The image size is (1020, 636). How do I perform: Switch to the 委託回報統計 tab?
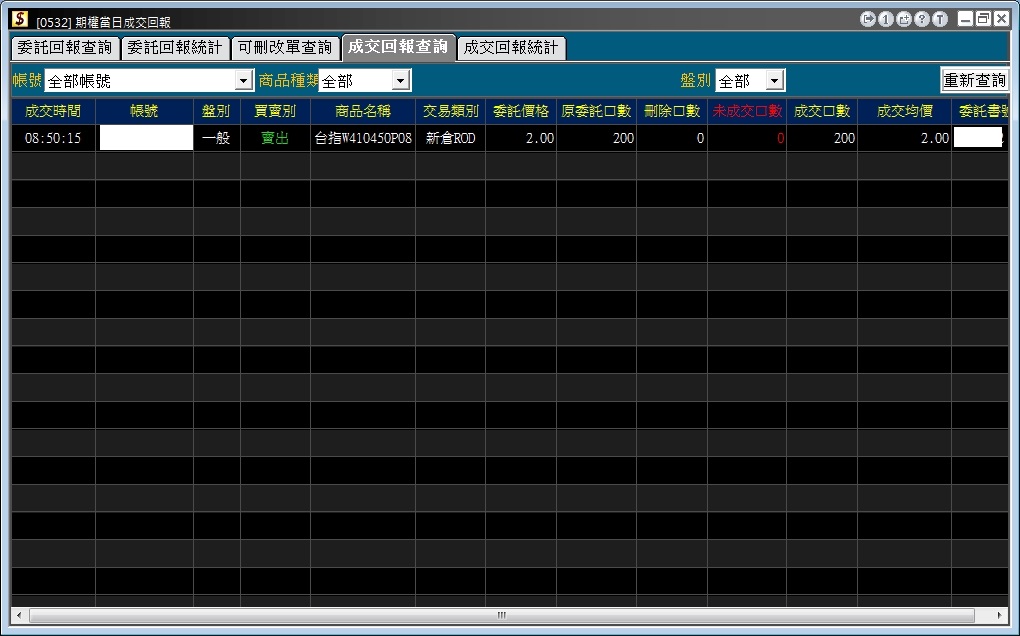[x=175, y=47]
